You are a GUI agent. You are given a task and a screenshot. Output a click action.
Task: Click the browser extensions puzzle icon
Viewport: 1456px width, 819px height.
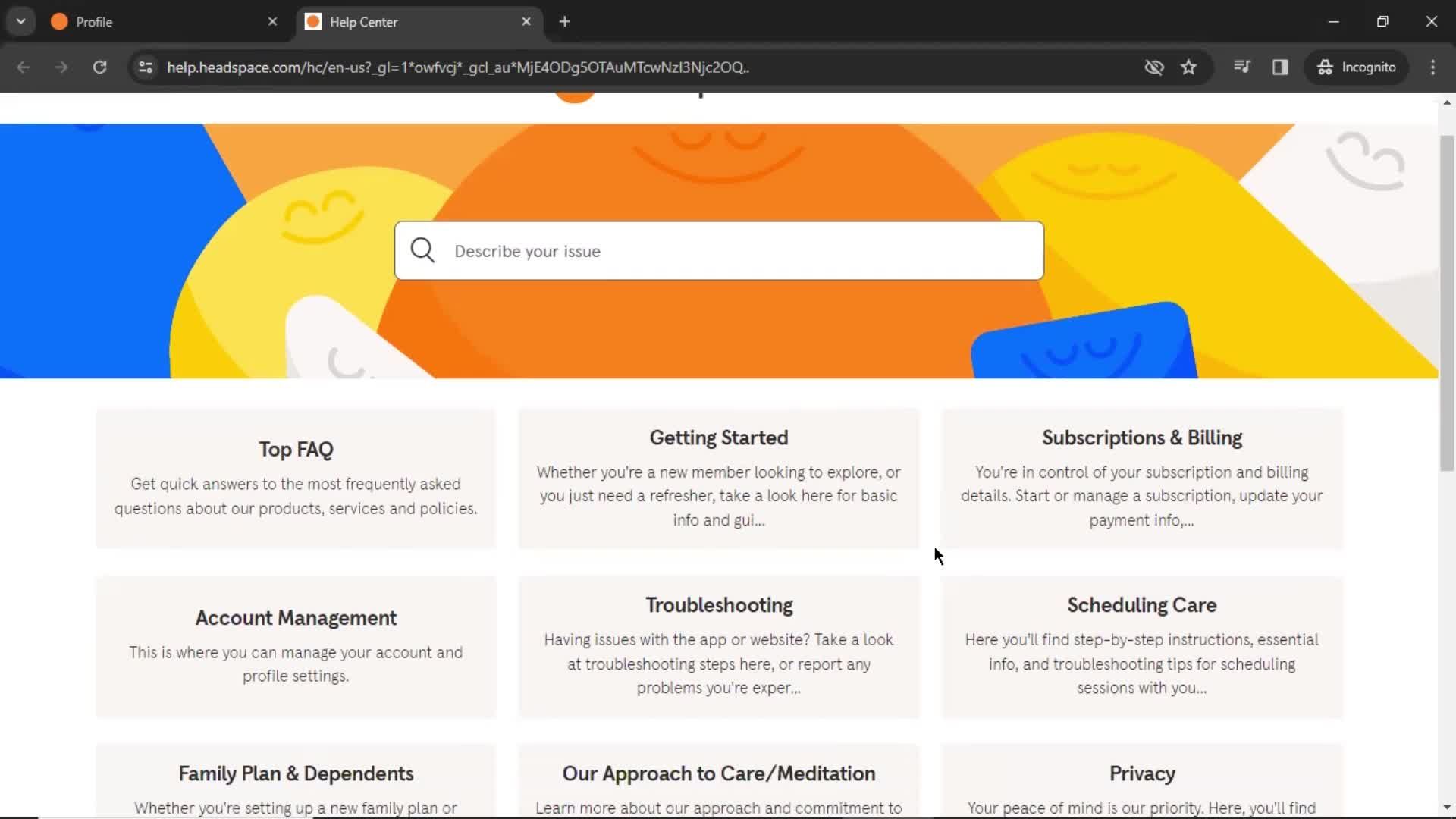(1242, 67)
